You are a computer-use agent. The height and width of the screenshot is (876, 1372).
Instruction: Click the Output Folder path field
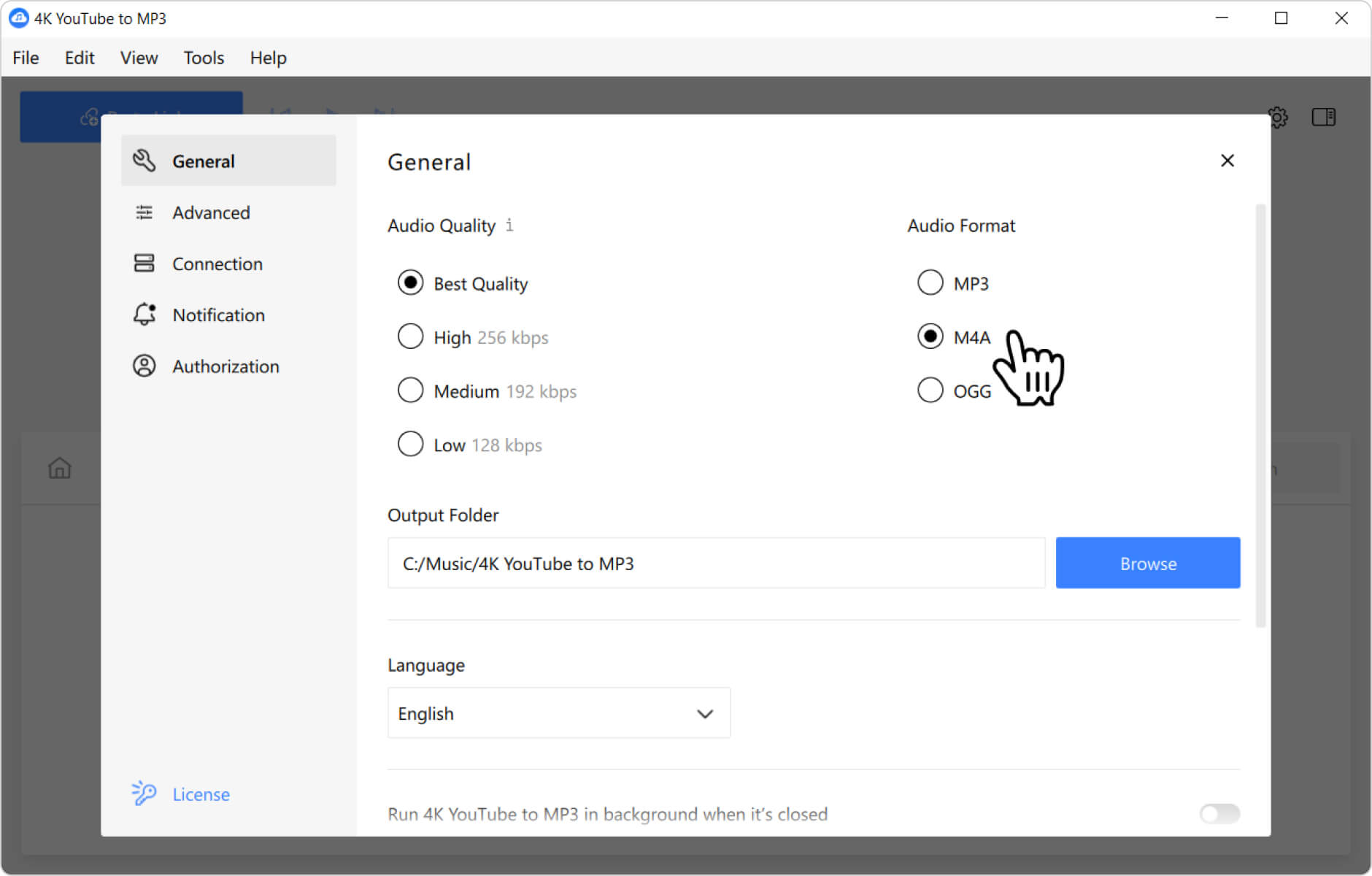pyautogui.click(x=716, y=563)
